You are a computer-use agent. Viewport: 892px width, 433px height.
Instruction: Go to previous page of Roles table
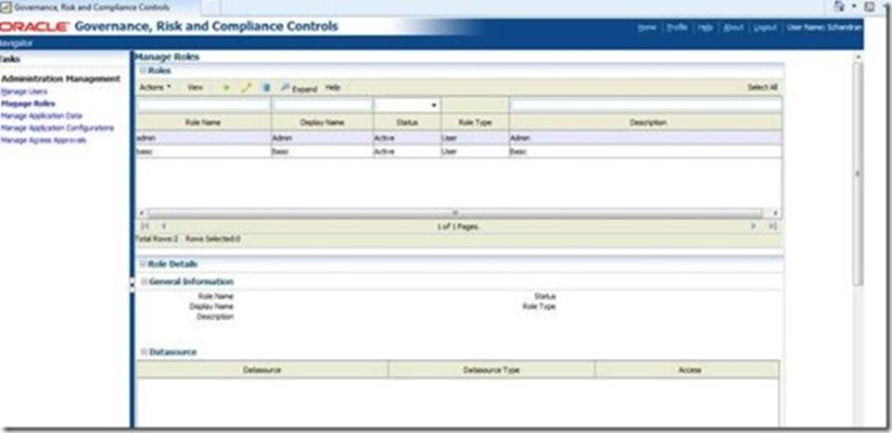pos(163,226)
